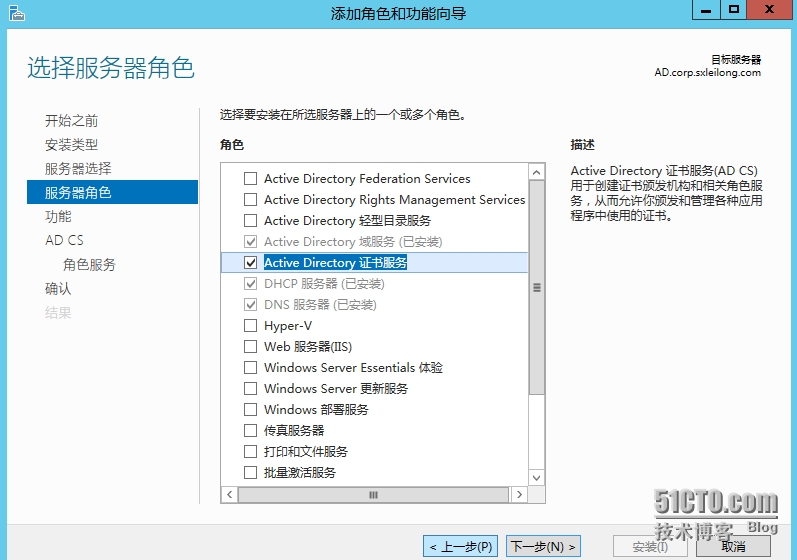Click 下一步(N) button

(x=543, y=547)
